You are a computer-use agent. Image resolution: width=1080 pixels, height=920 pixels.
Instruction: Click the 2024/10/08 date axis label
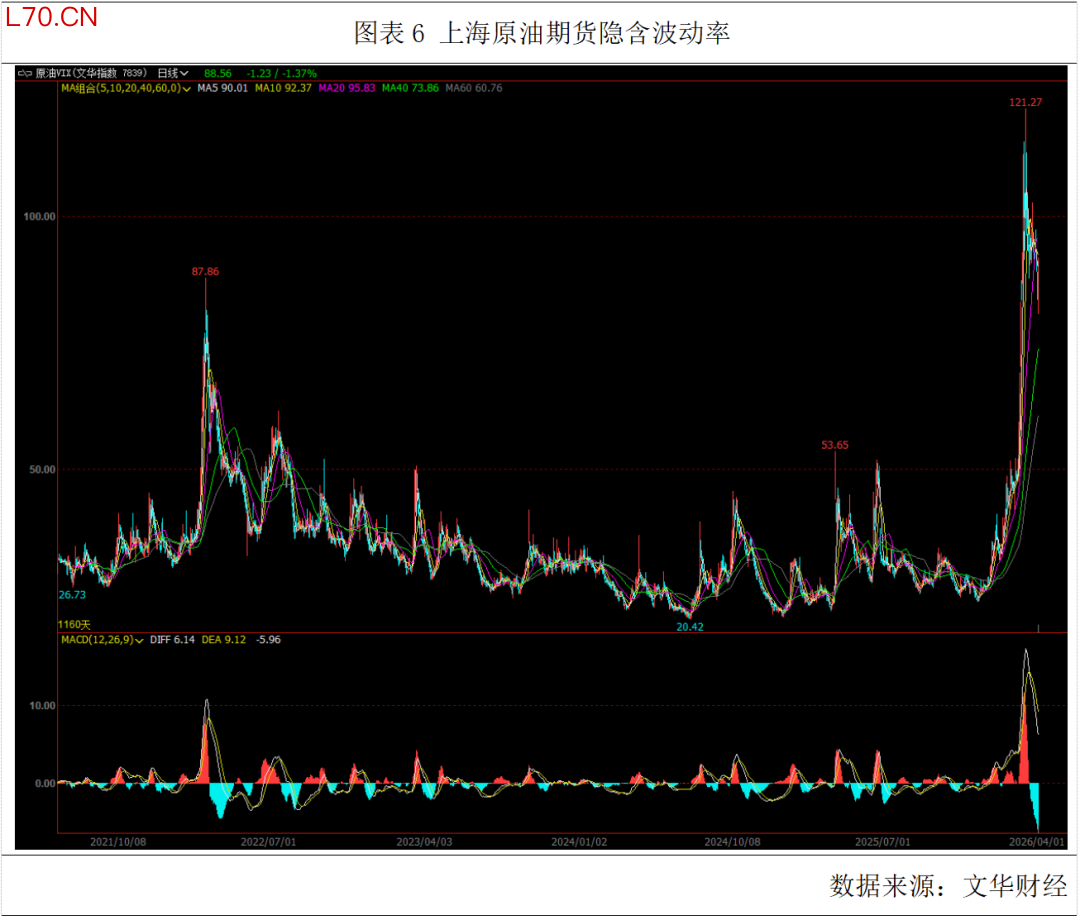[x=732, y=843]
